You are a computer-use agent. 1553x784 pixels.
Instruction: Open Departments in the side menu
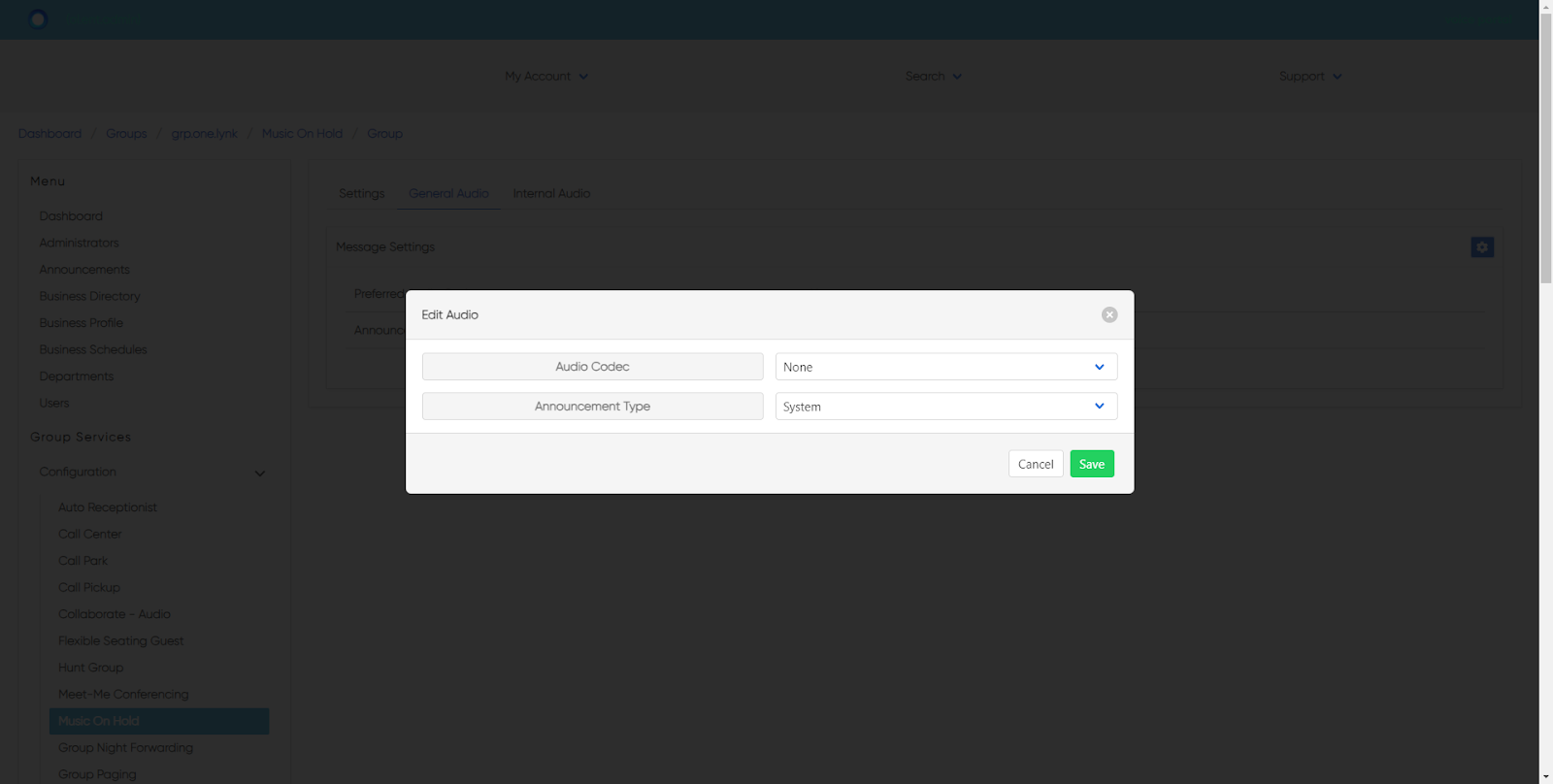click(x=76, y=376)
